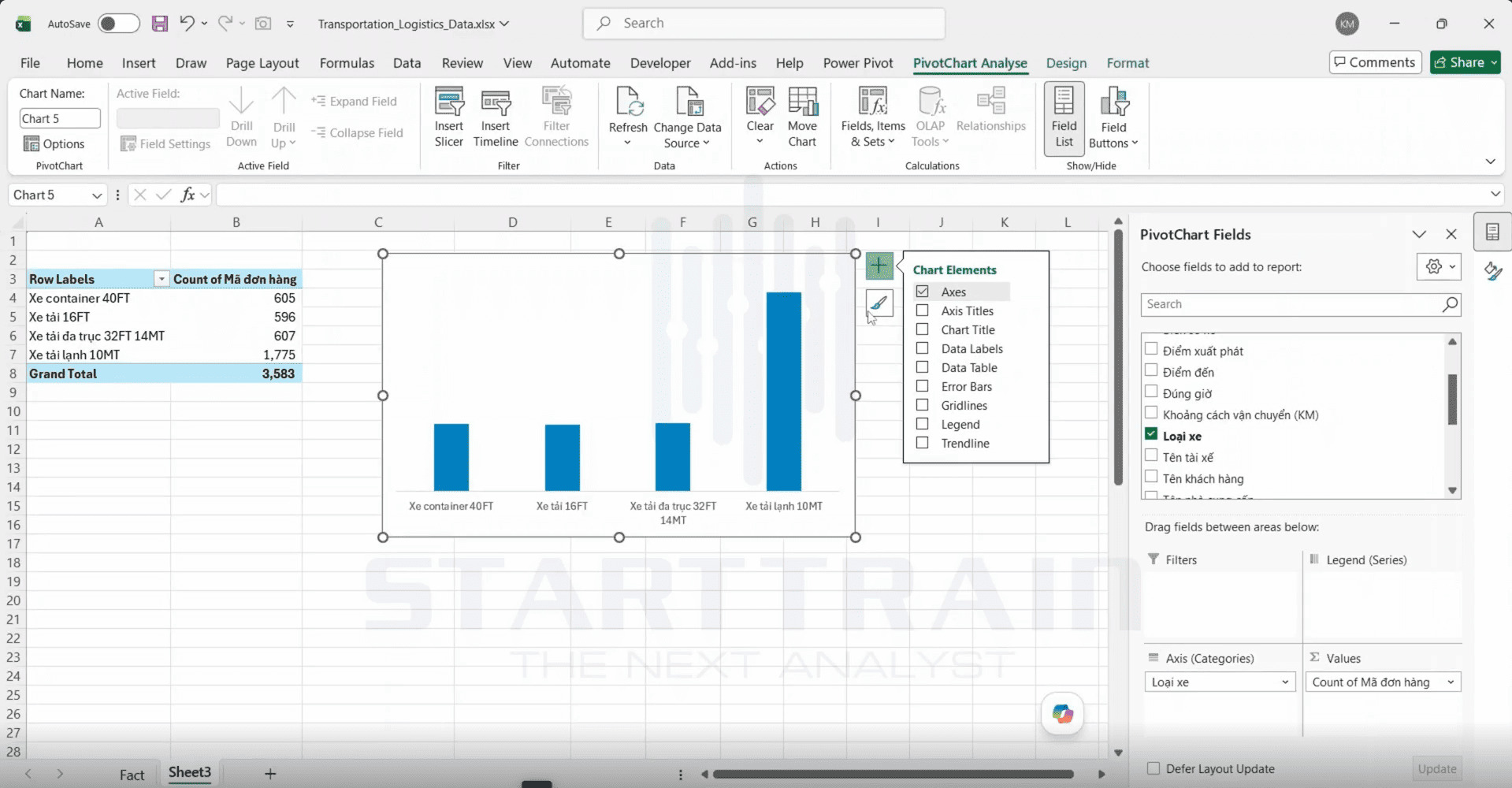Open the Chart Styles brush icon

[879, 303]
